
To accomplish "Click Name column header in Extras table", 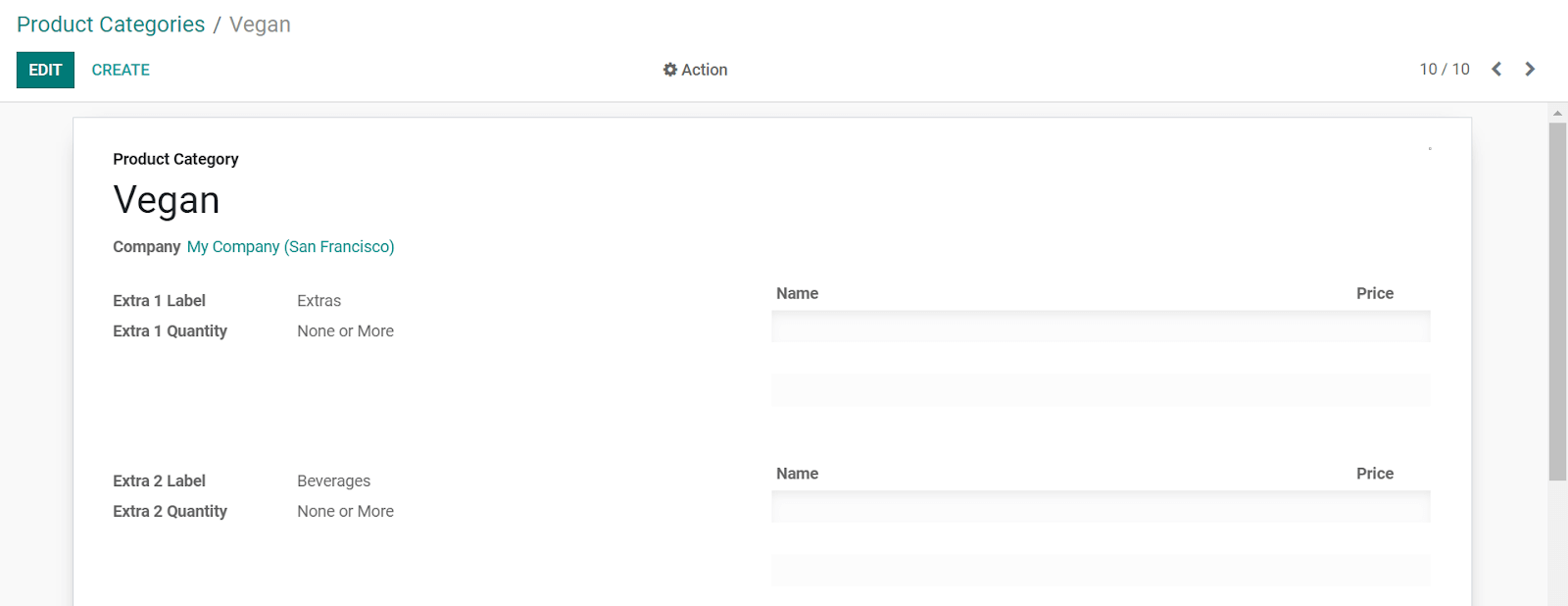I will [x=798, y=293].
